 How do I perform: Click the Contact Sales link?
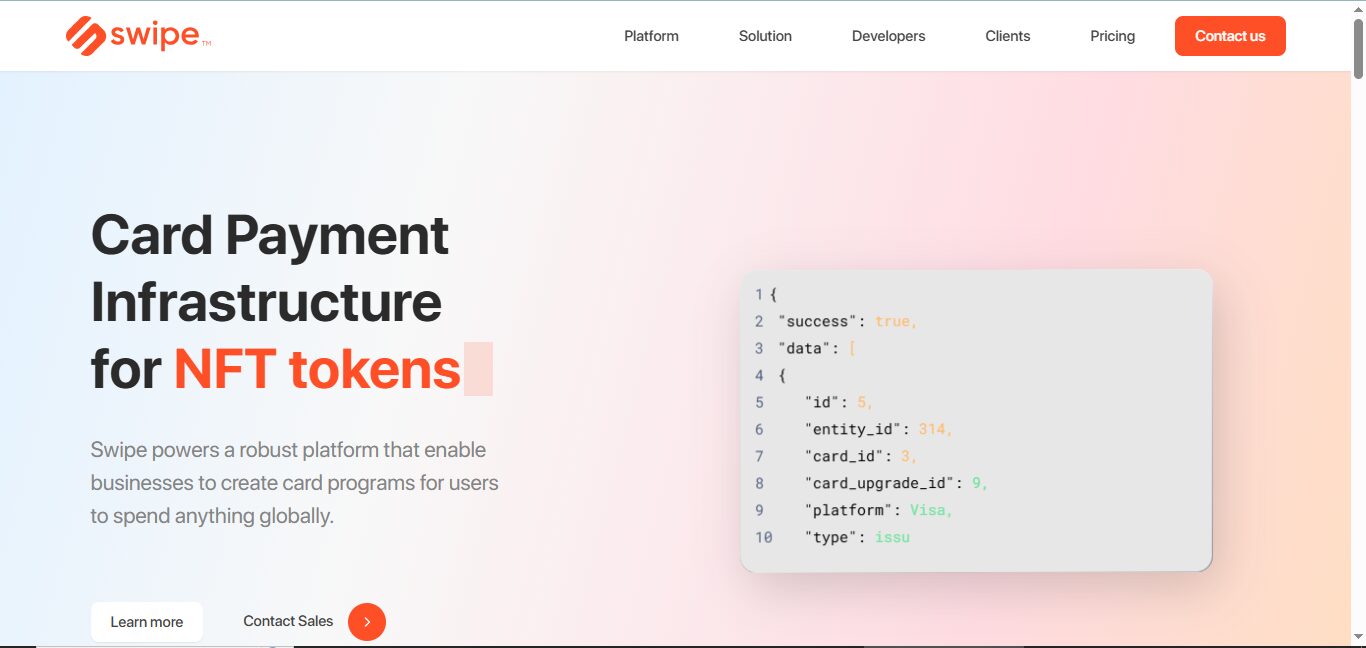coord(288,621)
